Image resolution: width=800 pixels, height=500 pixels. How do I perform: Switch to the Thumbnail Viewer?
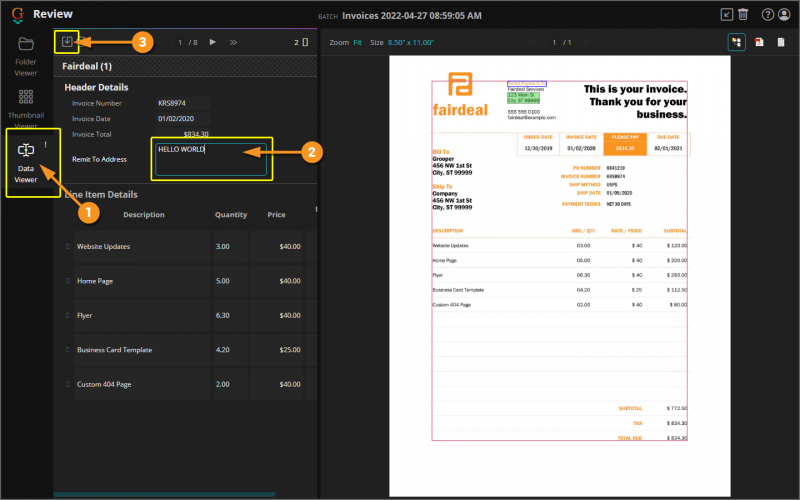tap(26, 105)
